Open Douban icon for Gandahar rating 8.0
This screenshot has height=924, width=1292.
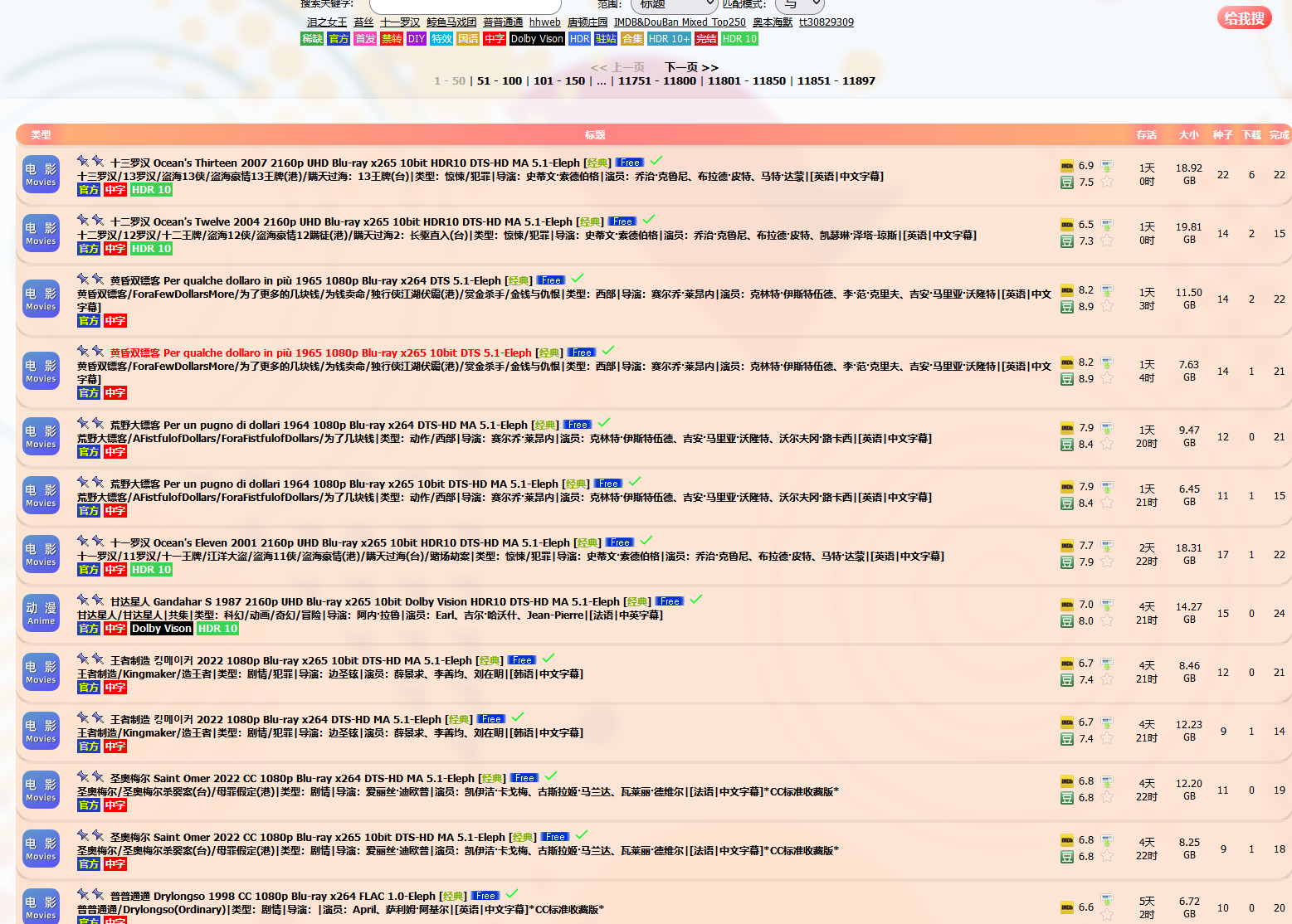(x=1067, y=621)
